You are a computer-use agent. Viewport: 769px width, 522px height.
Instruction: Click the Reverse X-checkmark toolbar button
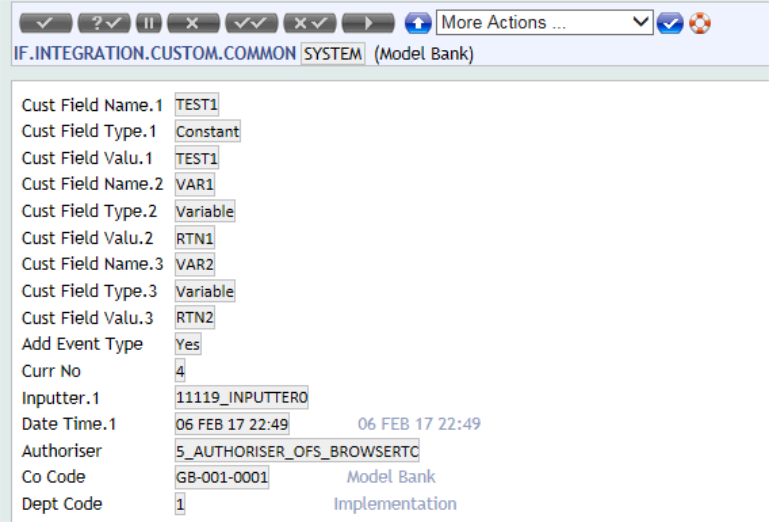pyautogui.click(x=309, y=23)
